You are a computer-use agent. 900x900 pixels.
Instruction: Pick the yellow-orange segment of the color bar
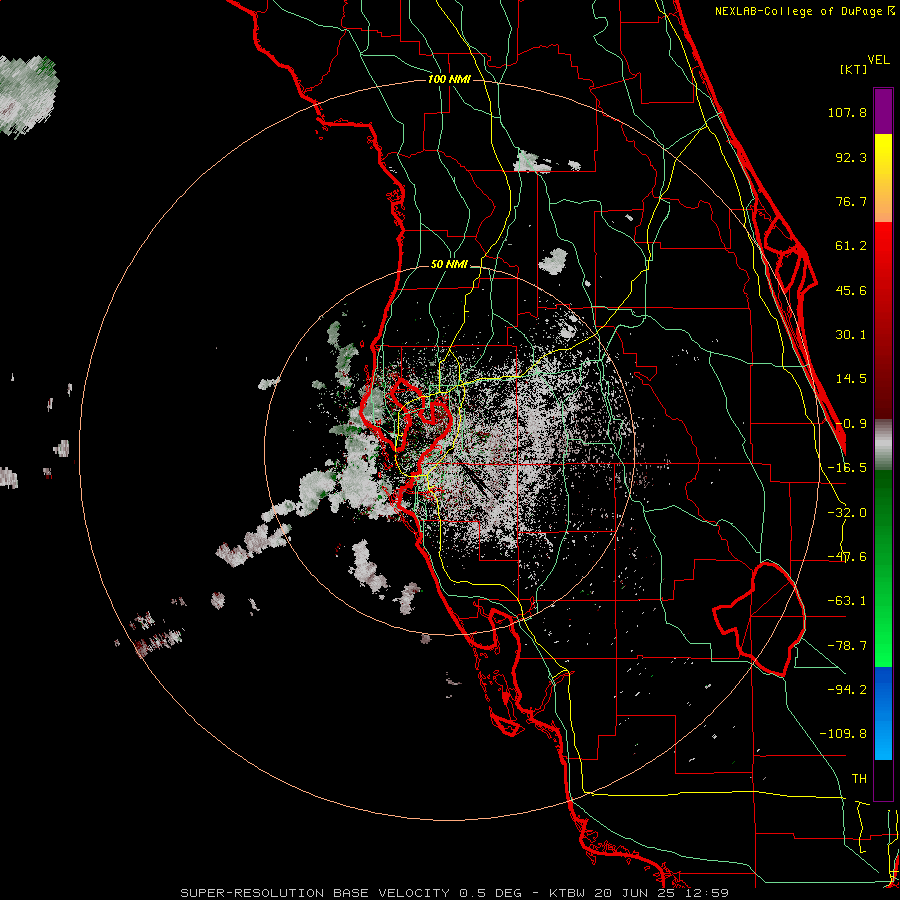coord(883,178)
